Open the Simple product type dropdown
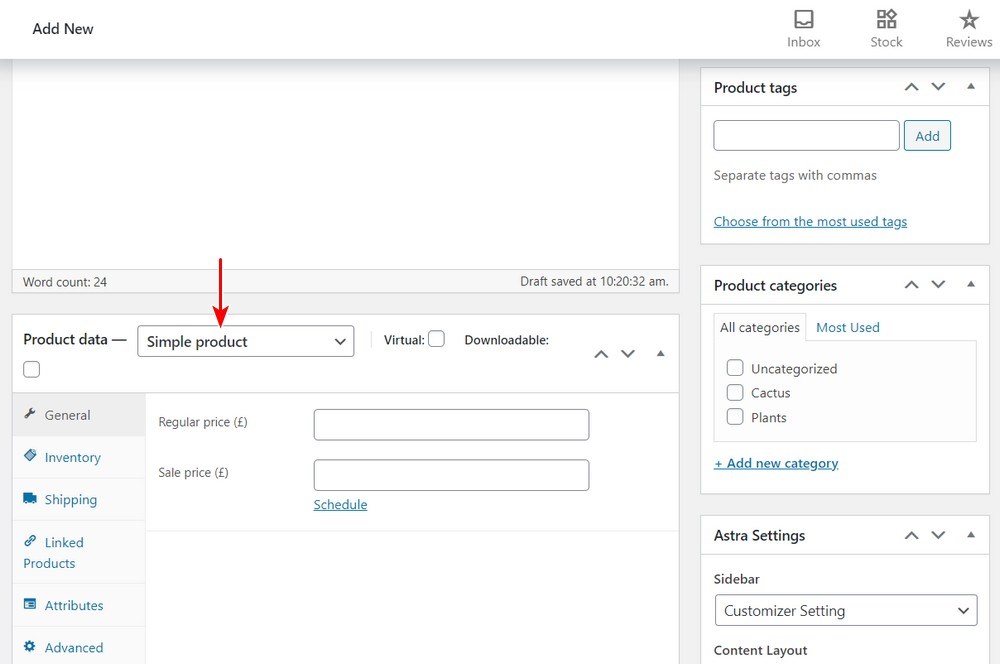 click(x=246, y=341)
